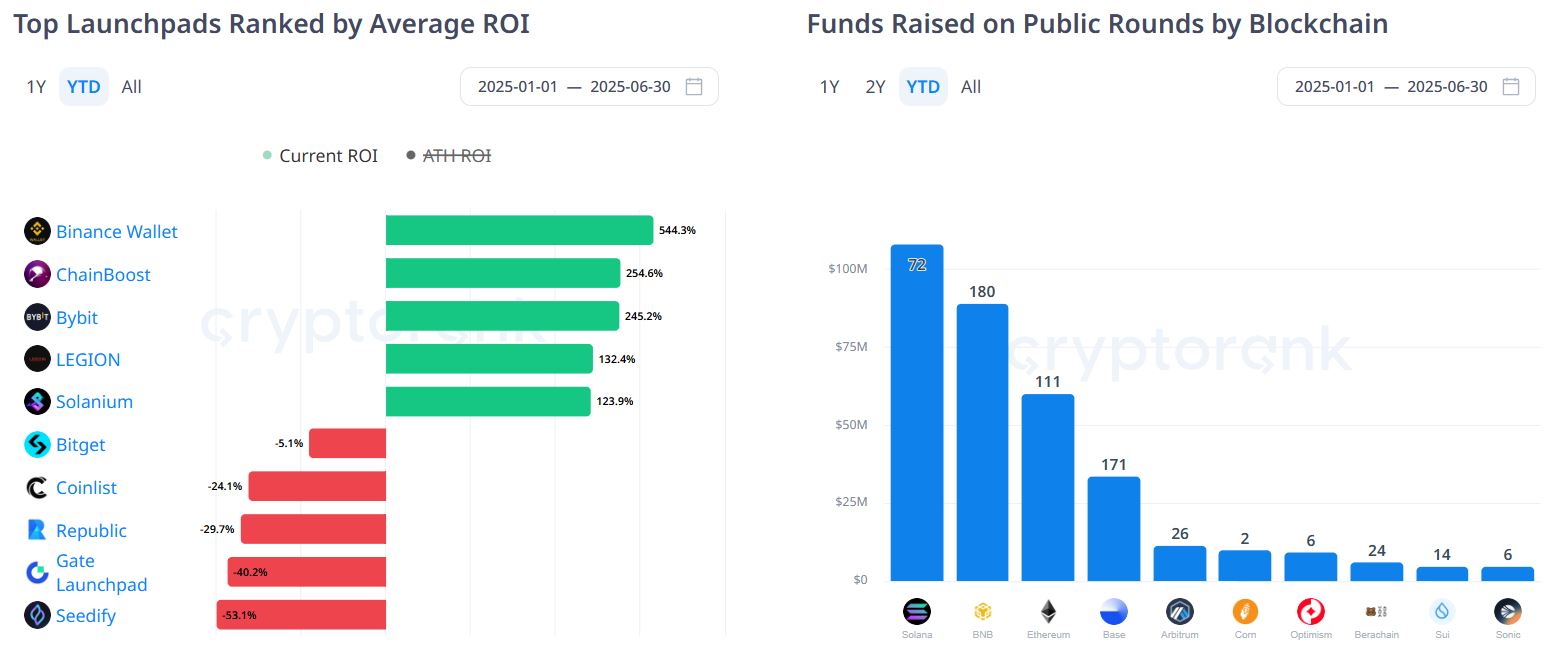Click the Solanium 123.9% ROI bar
The width and height of the screenshot is (1546, 654).
point(489,401)
